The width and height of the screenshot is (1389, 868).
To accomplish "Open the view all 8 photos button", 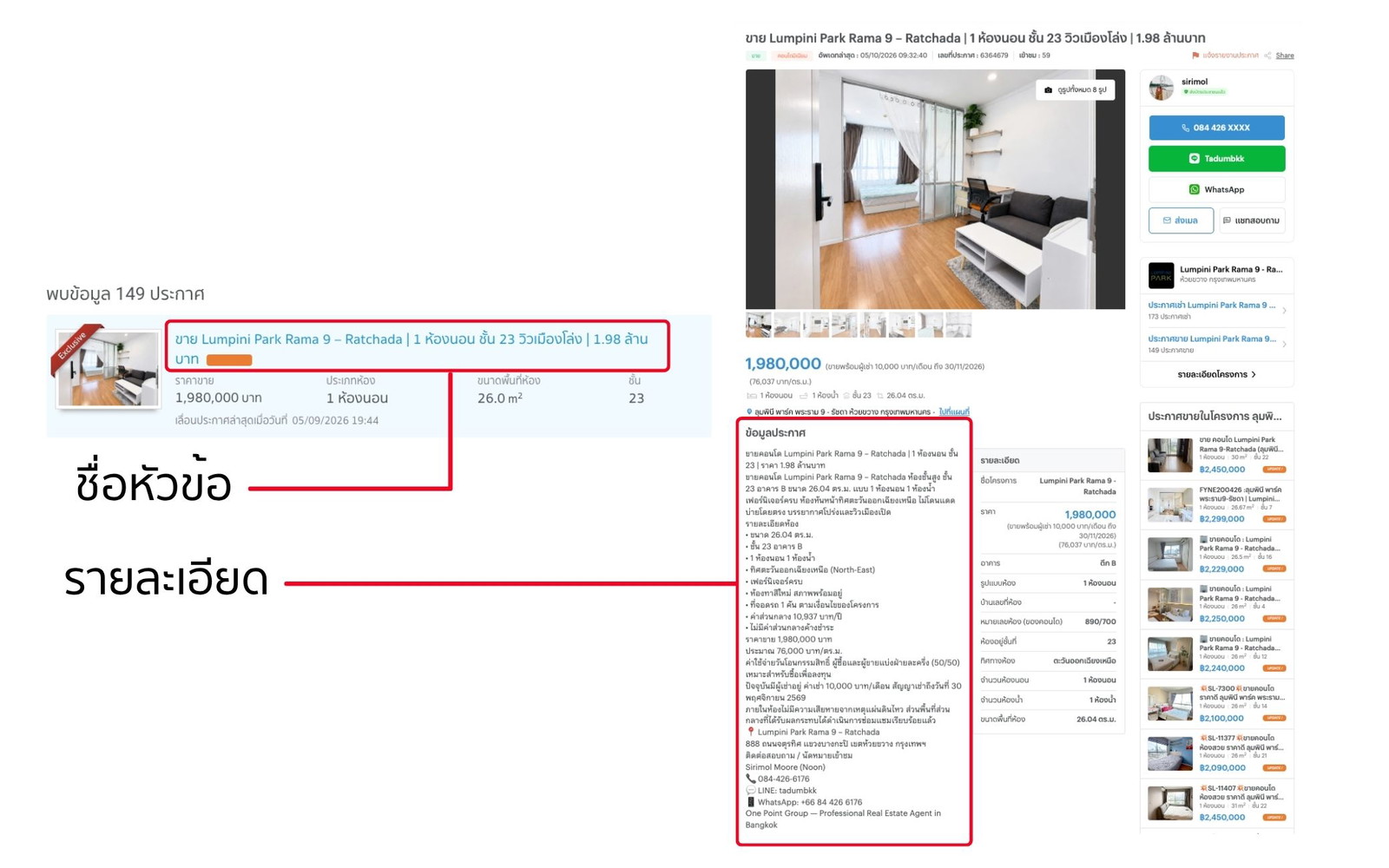I will point(1075,89).
